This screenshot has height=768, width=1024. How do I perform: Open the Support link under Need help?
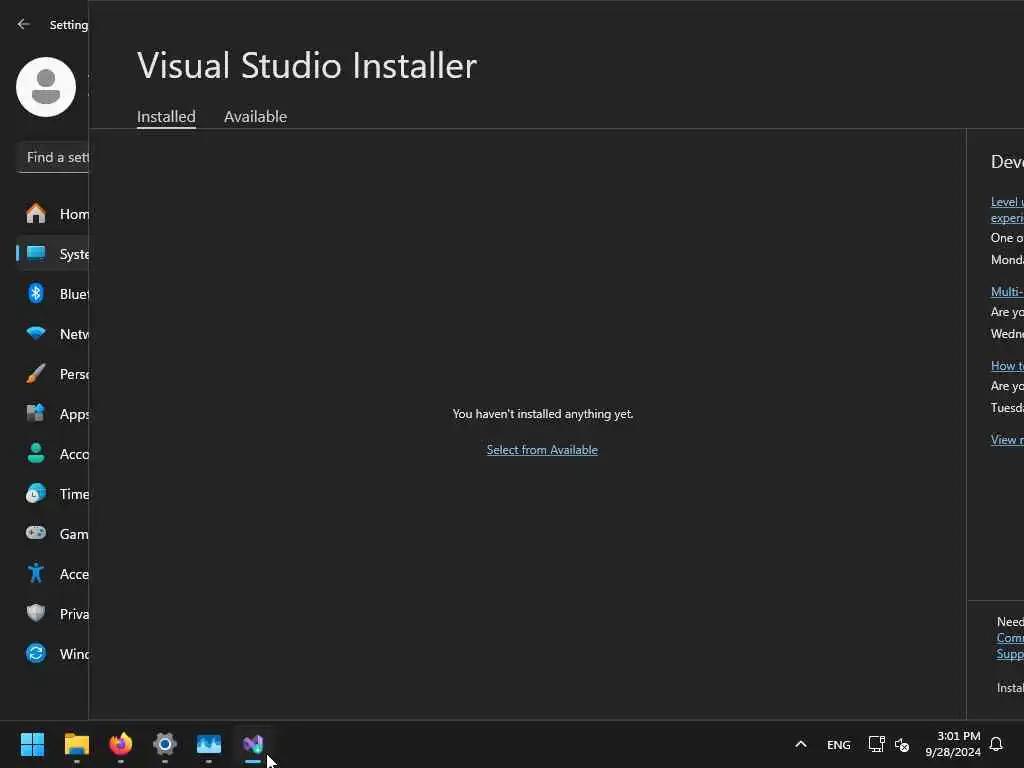point(1010,654)
